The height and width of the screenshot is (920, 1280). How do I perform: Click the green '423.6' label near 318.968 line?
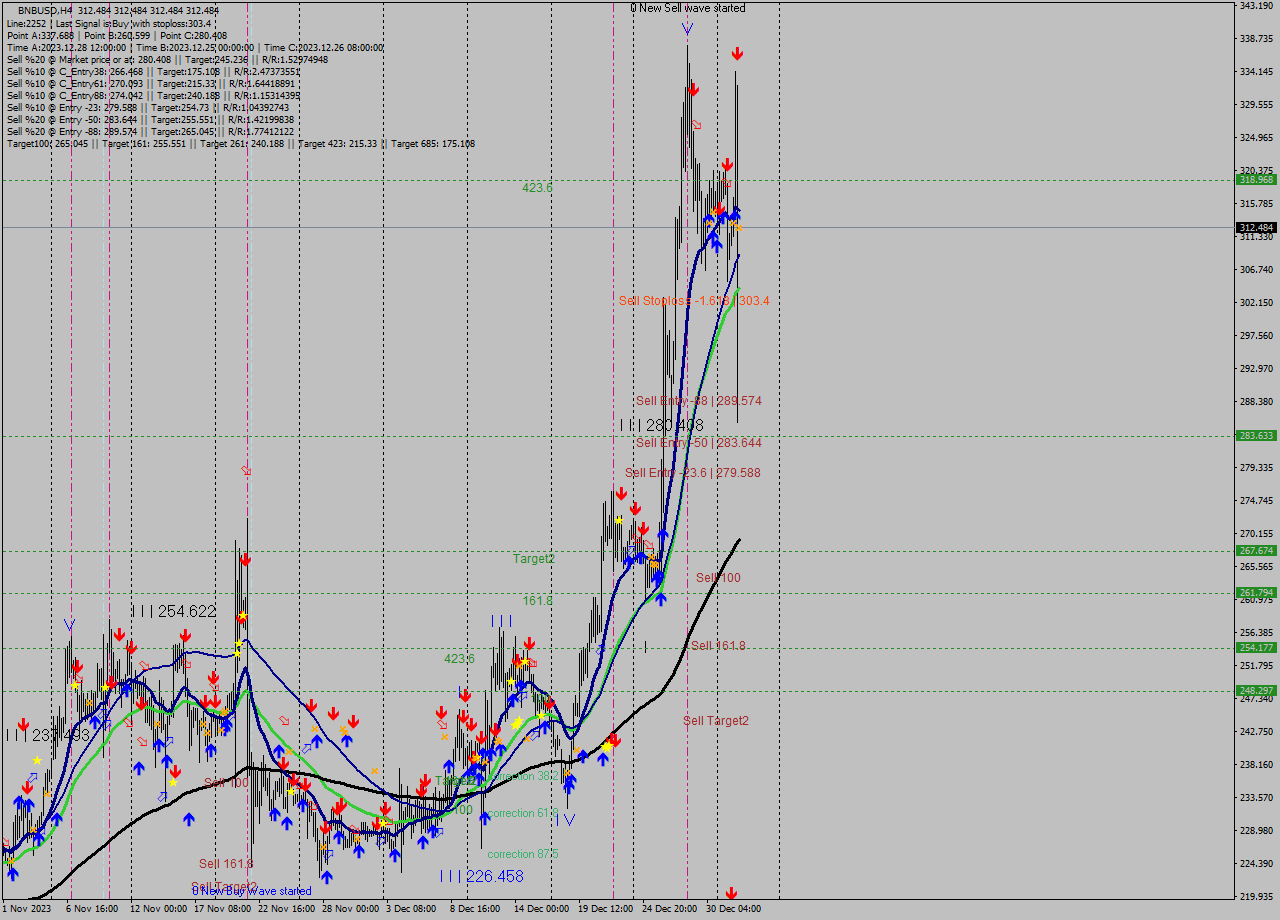pyautogui.click(x=537, y=187)
